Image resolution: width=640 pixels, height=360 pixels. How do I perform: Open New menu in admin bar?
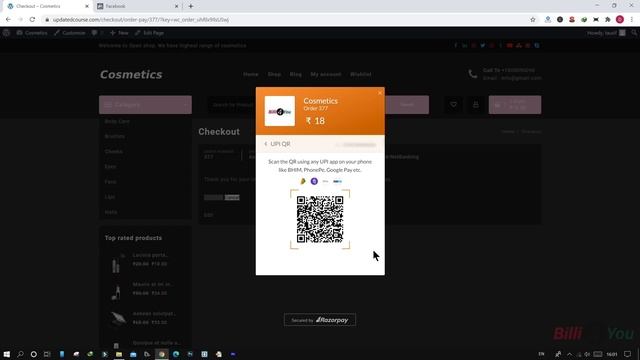119,33
